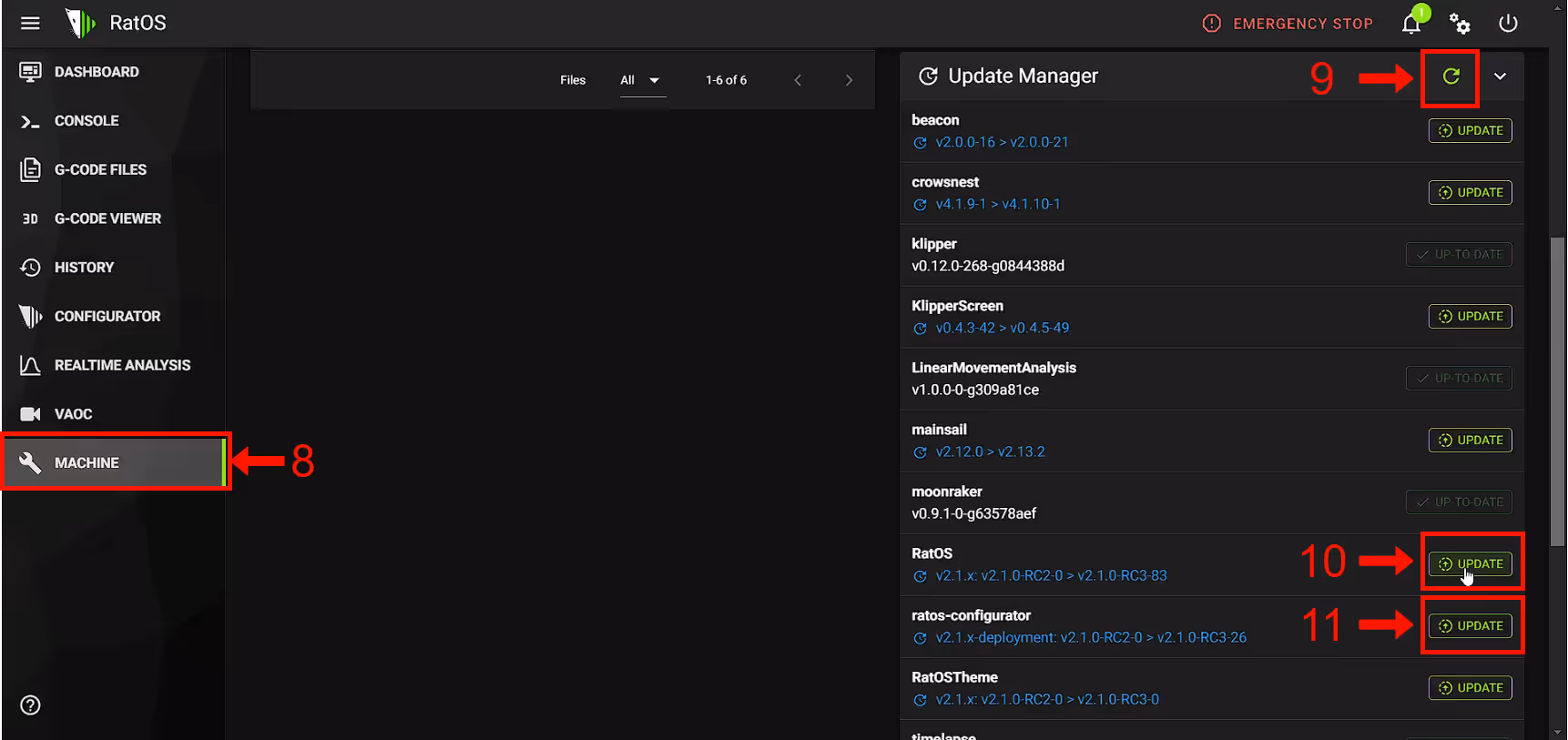
Task: Update the RatOSTheme component
Action: point(1470,687)
